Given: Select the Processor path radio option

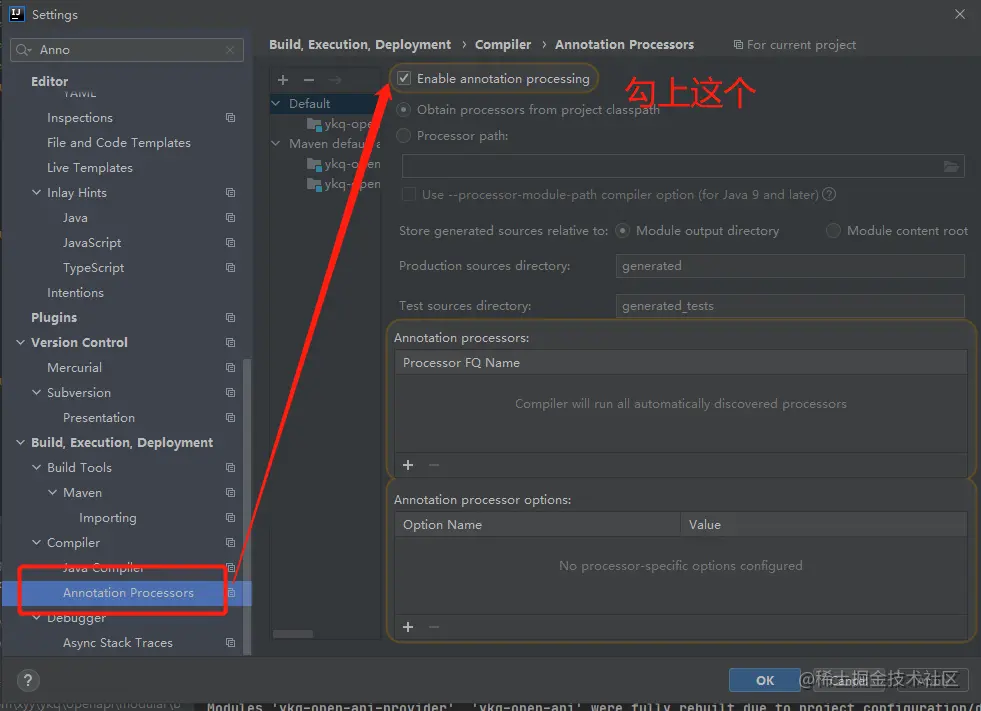Looking at the screenshot, I should pyautogui.click(x=404, y=136).
